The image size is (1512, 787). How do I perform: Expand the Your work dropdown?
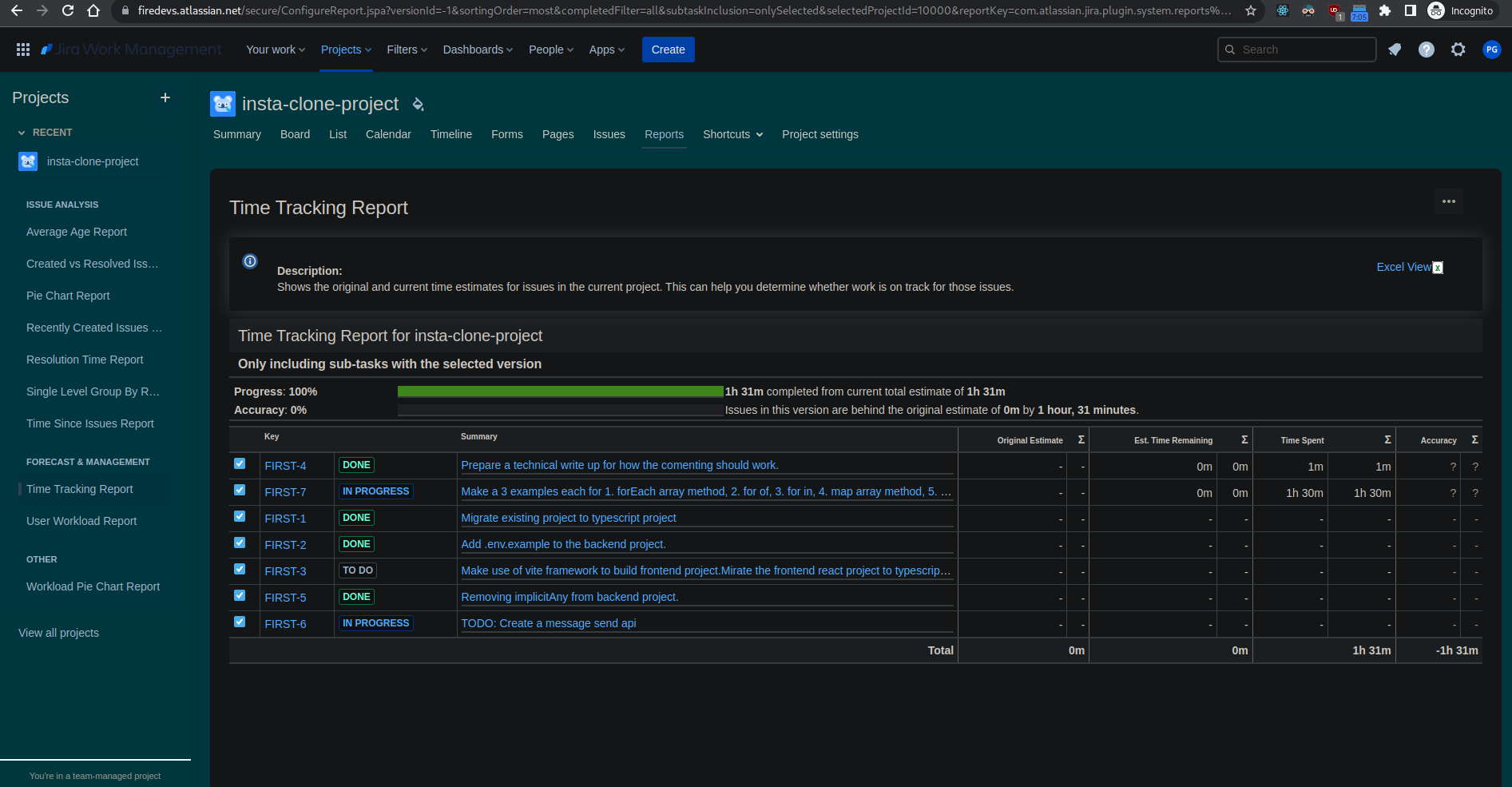coord(276,50)
